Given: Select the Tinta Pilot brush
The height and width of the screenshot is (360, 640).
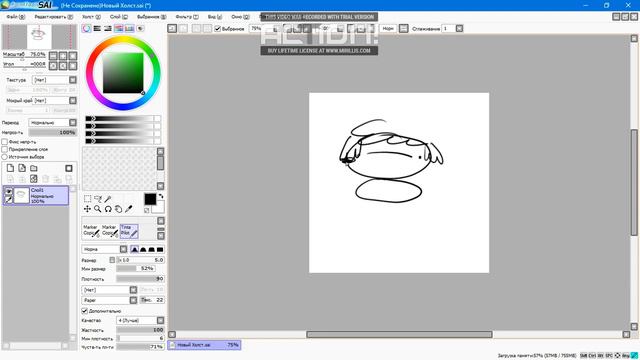Looking at the screenshot, I should 129,231.
